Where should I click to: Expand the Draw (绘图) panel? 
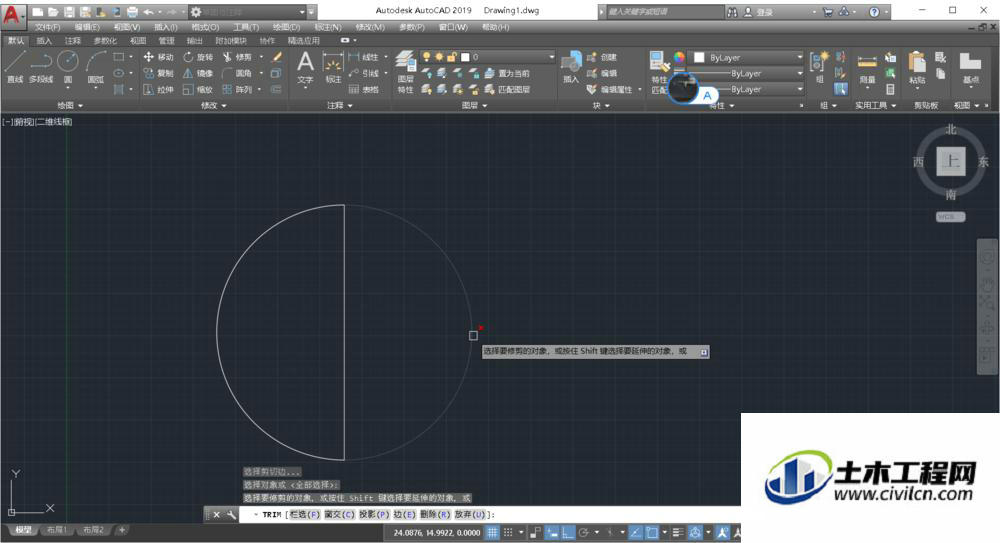click(70, 105)
